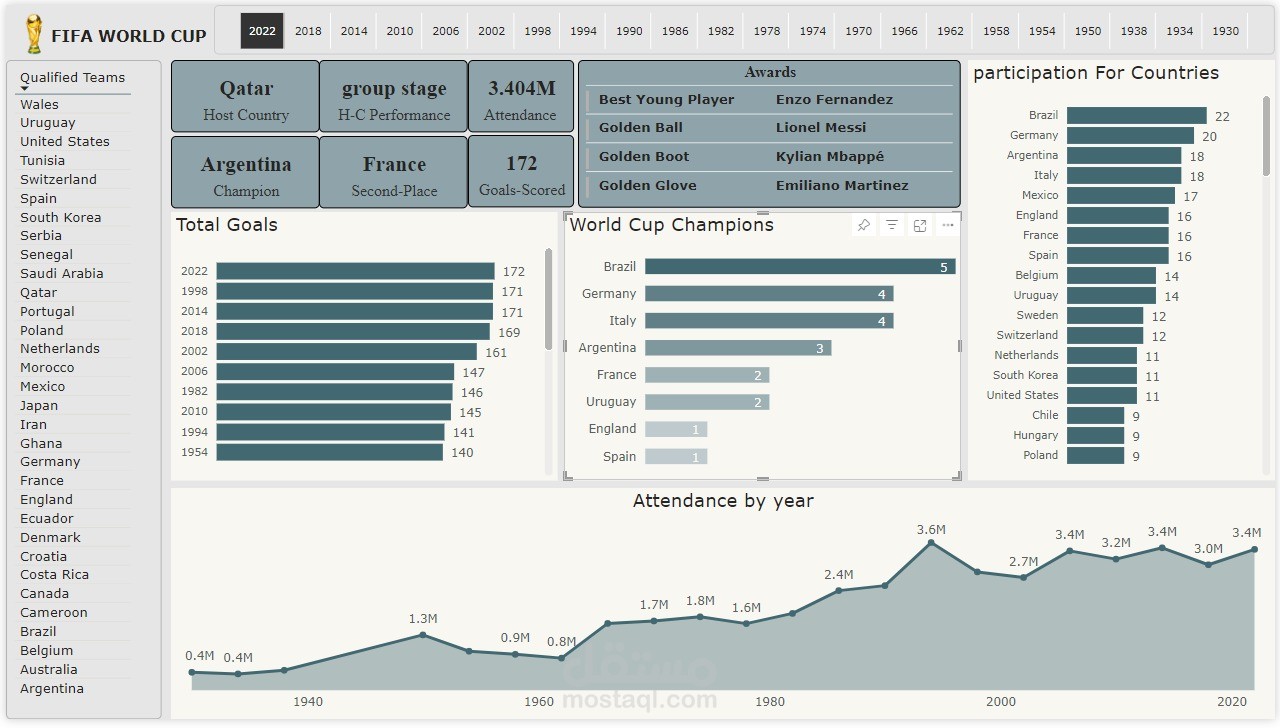Click the 1934 year button
This screenshot has height=728, width=1280.
pyautogui.click(x=1180, y=31)
